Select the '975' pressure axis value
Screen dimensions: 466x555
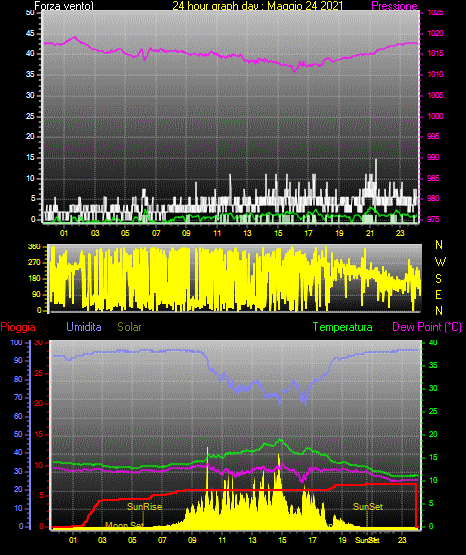click(x=433, y=219)
